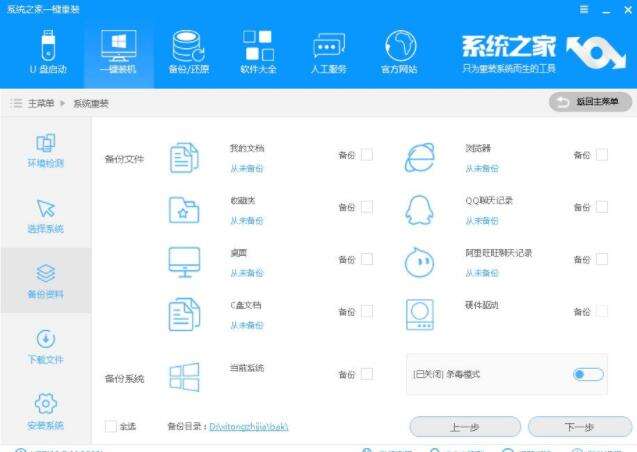Viewport: 637px width, 452px height.
Task: Check the 桌面 backup checkbox
Action: pos(366,259)
